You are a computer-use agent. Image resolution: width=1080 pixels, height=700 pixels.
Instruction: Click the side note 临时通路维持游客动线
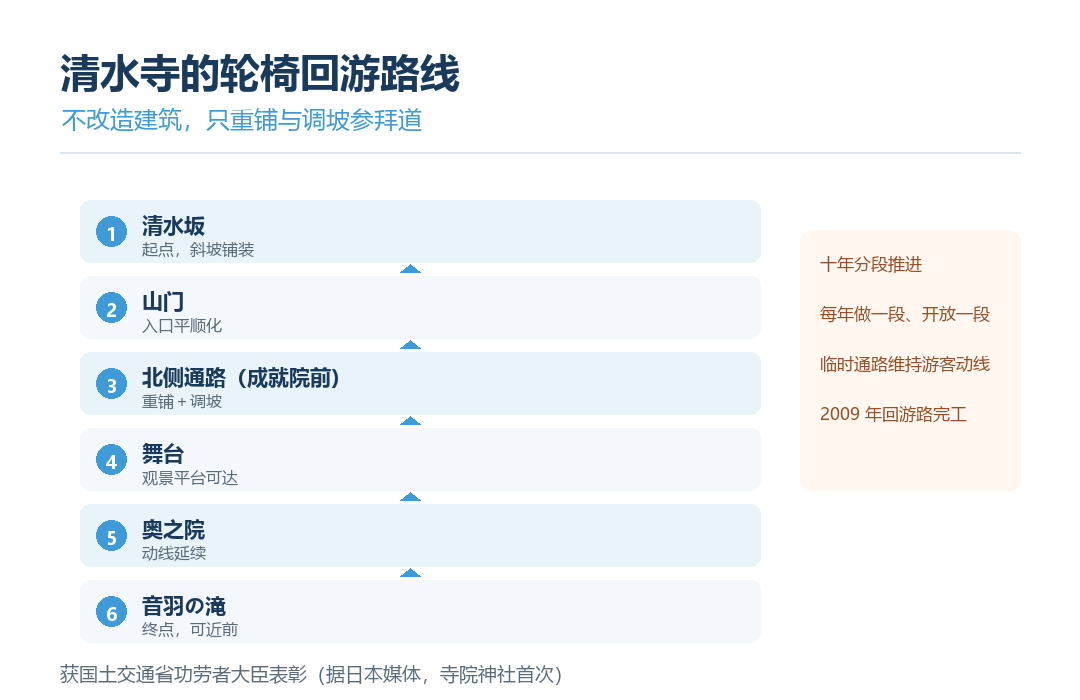click(904, 364)
